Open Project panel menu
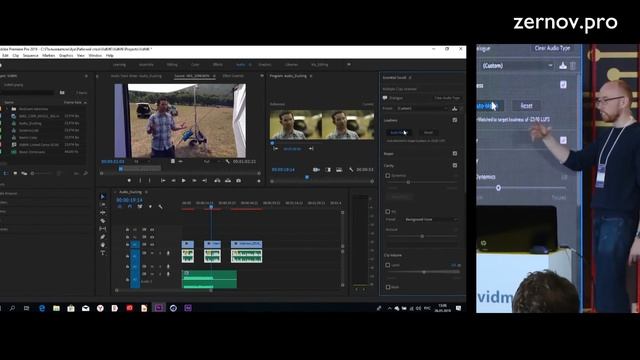Image resolution: width=640 pixels, height=360 pixels. pyautogui.click(x=86, y=76)
